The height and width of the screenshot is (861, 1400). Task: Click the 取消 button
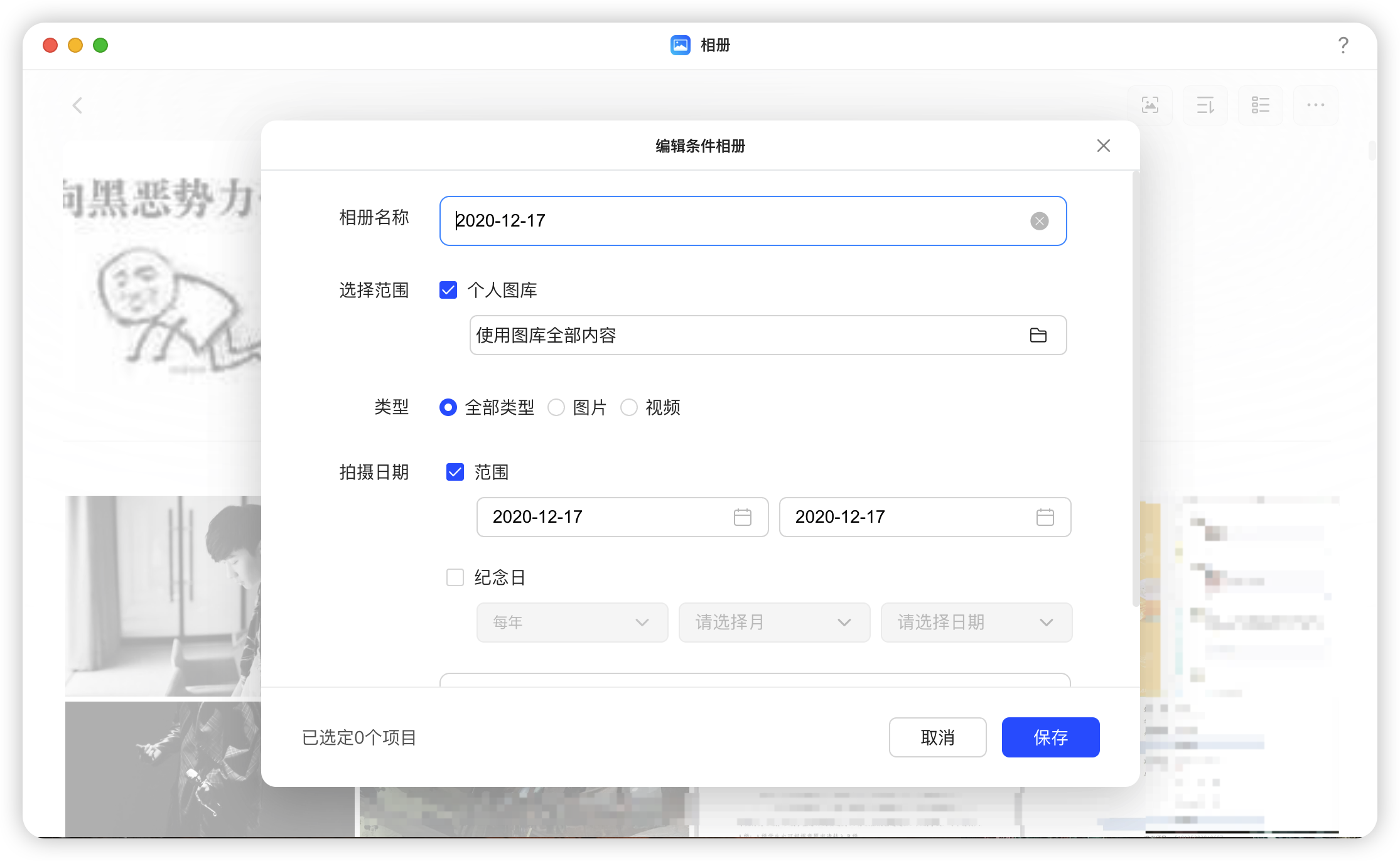937,737
